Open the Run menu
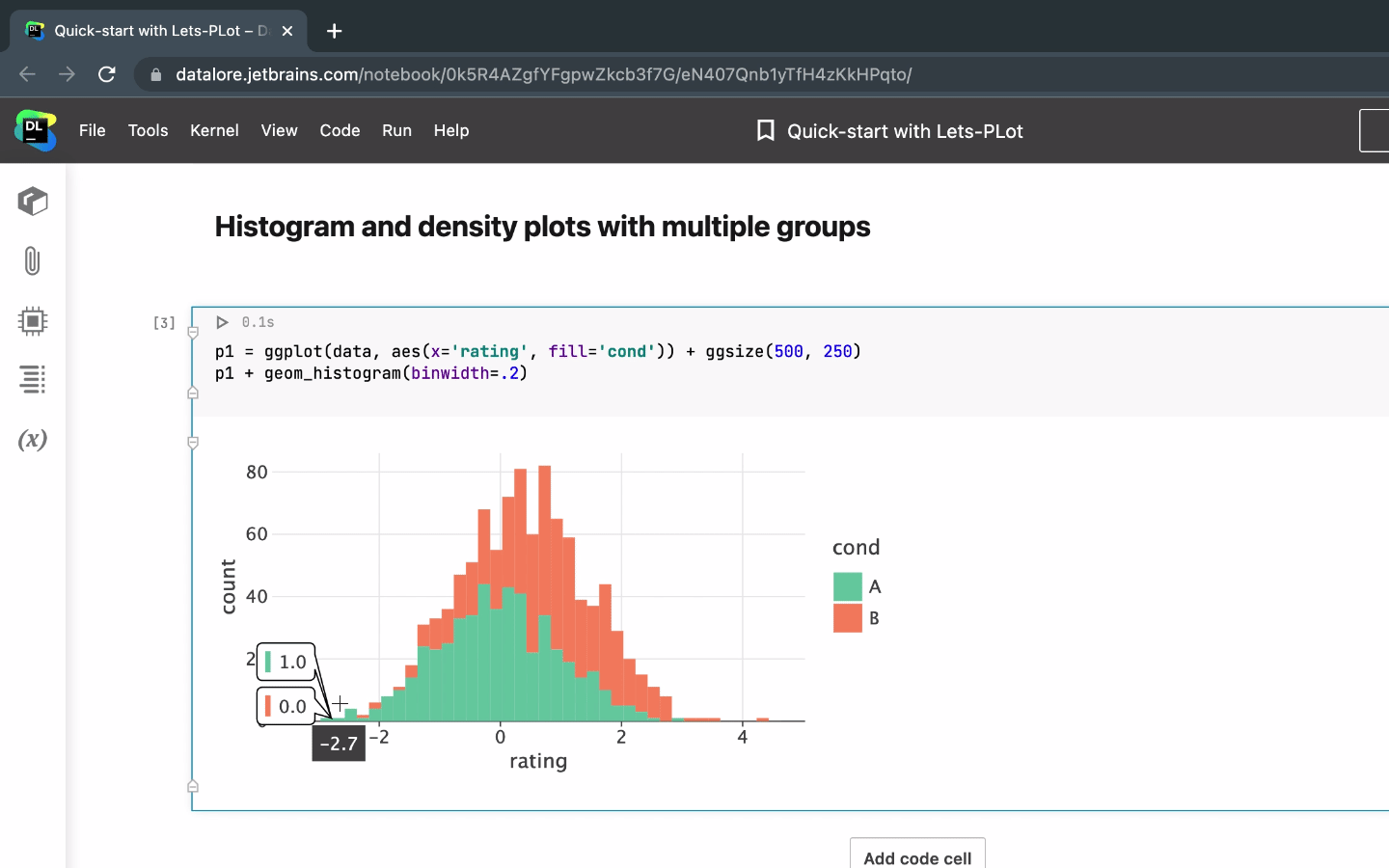The width and height of the screenshot is (1389, 868). [396, 130]
